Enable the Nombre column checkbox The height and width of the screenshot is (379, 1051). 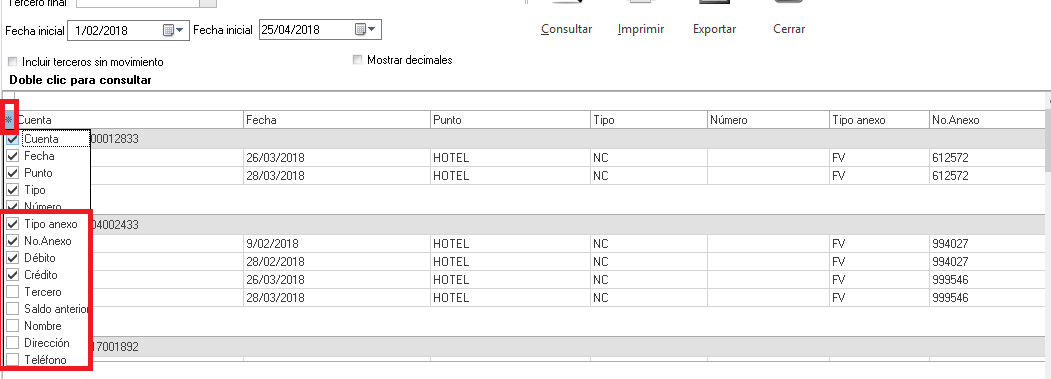coord(12,326)
